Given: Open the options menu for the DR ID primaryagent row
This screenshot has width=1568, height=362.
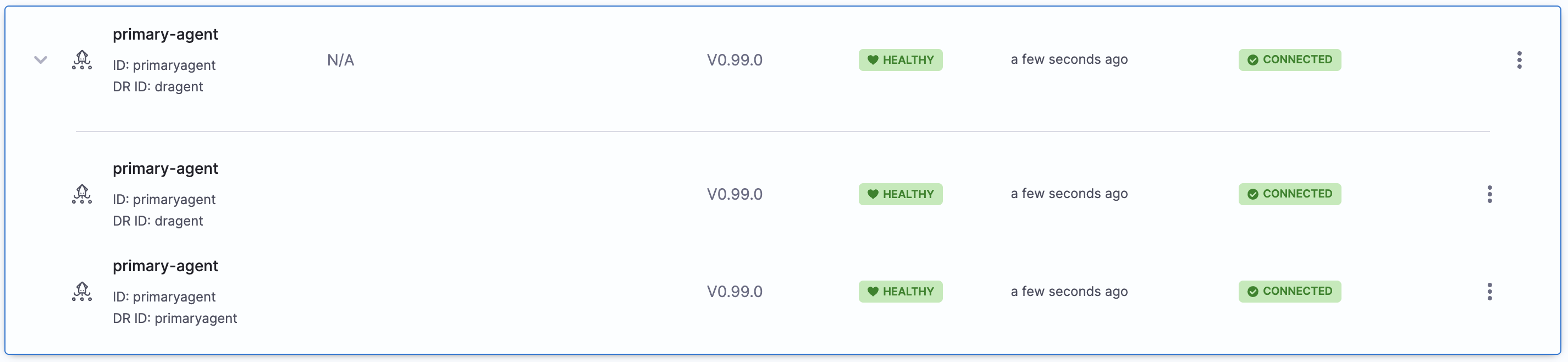Looking at the screenshot, I should point(1489,292).
